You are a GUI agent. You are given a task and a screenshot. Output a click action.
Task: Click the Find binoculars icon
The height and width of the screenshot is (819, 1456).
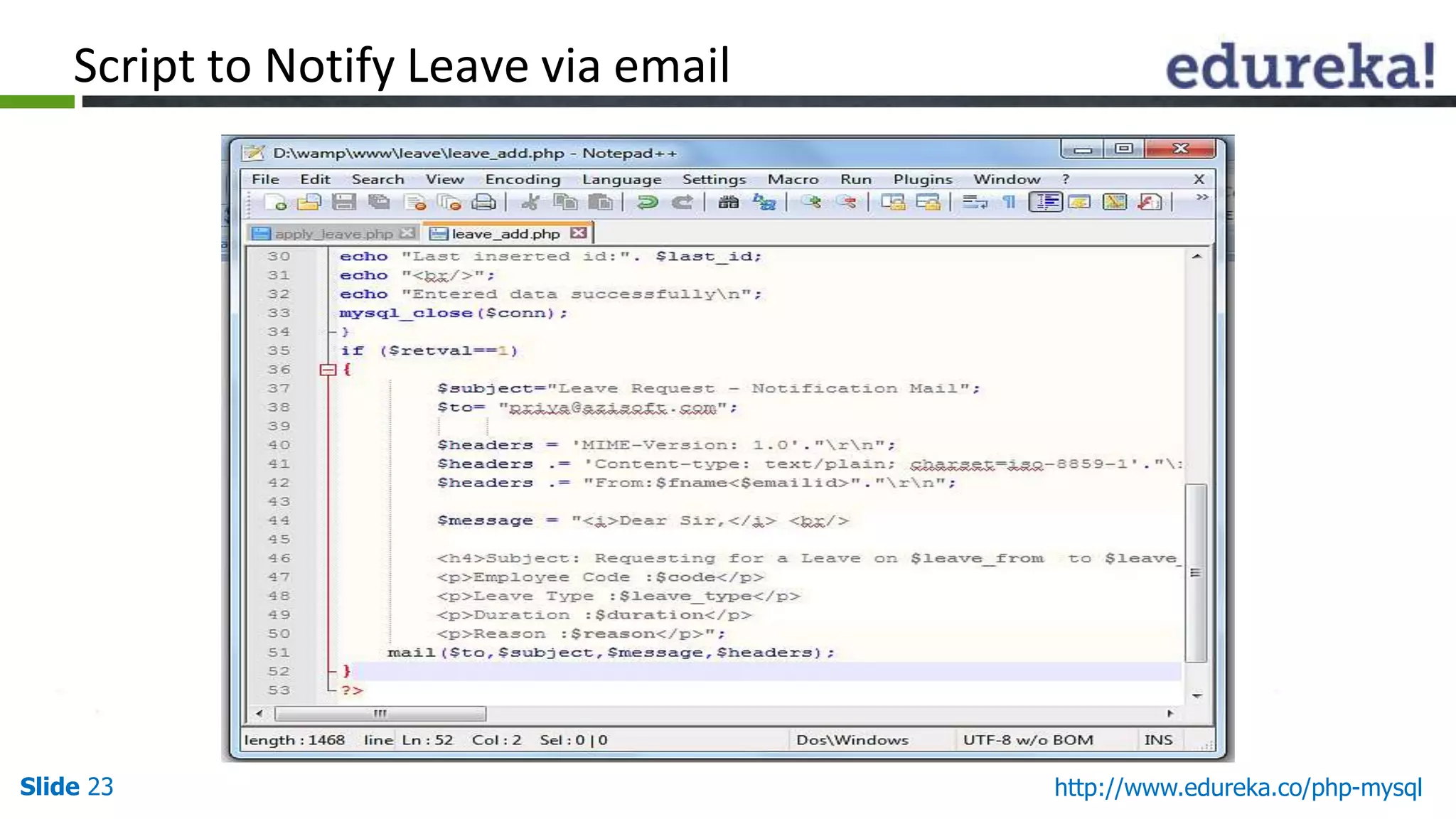point(728,203)
